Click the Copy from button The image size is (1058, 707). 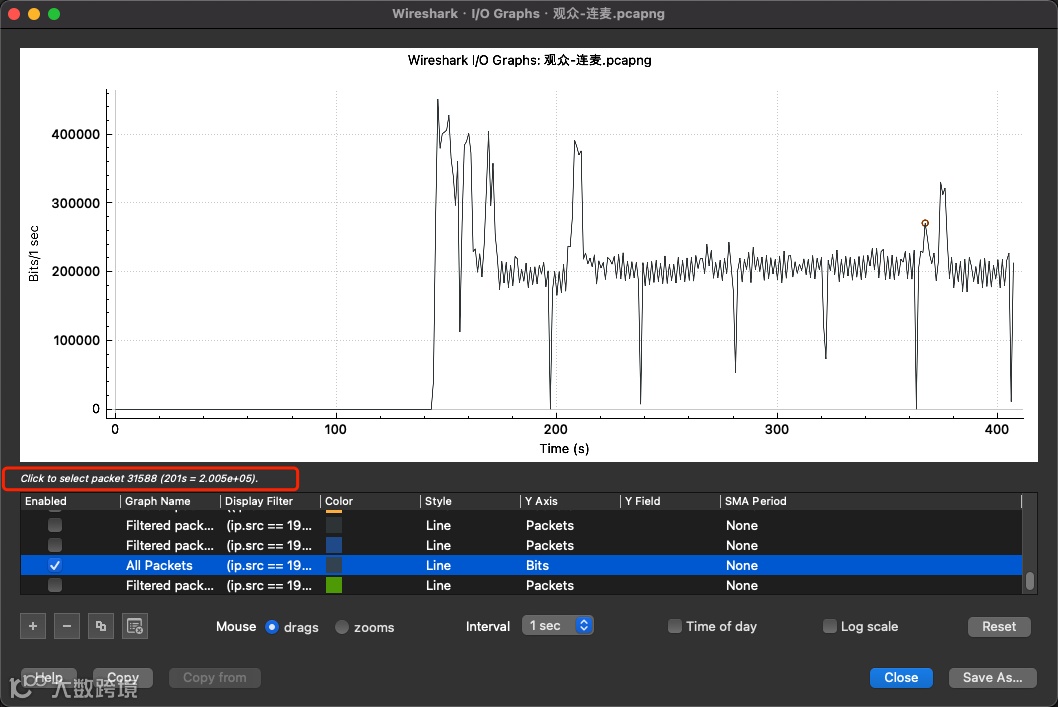pos(215,677)
